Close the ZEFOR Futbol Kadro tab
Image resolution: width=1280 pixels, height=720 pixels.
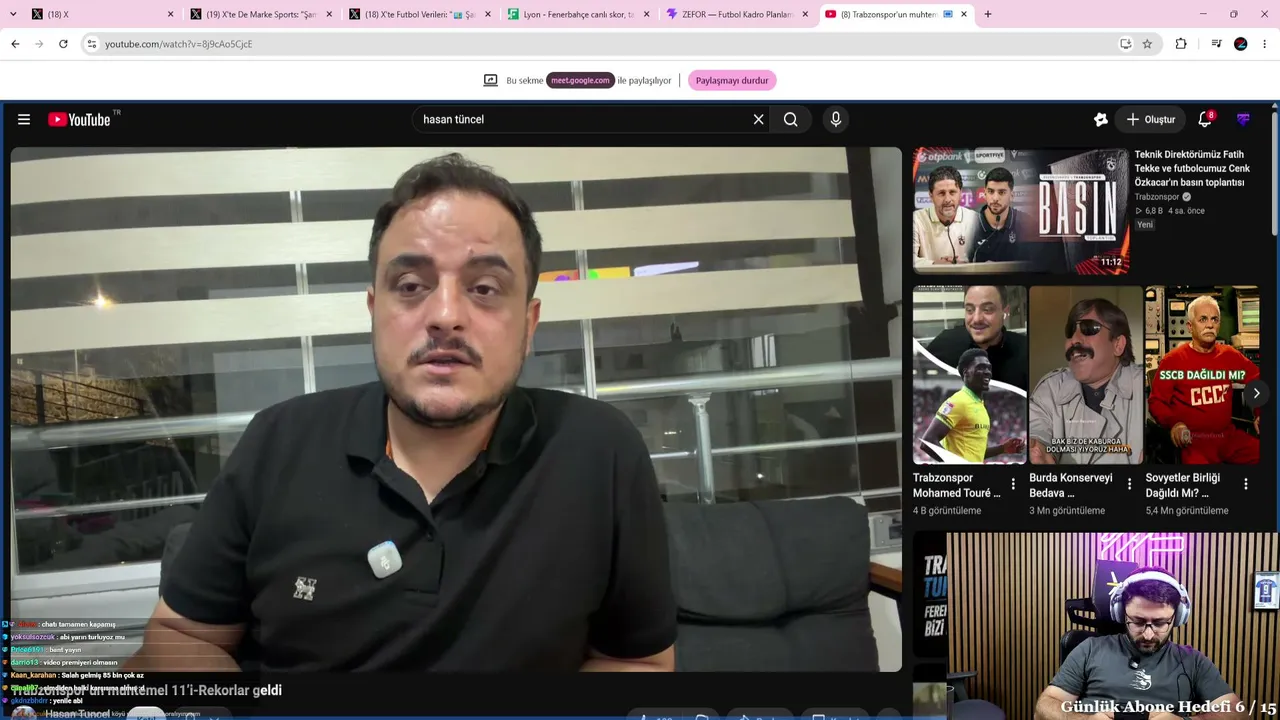click(805, 14)
